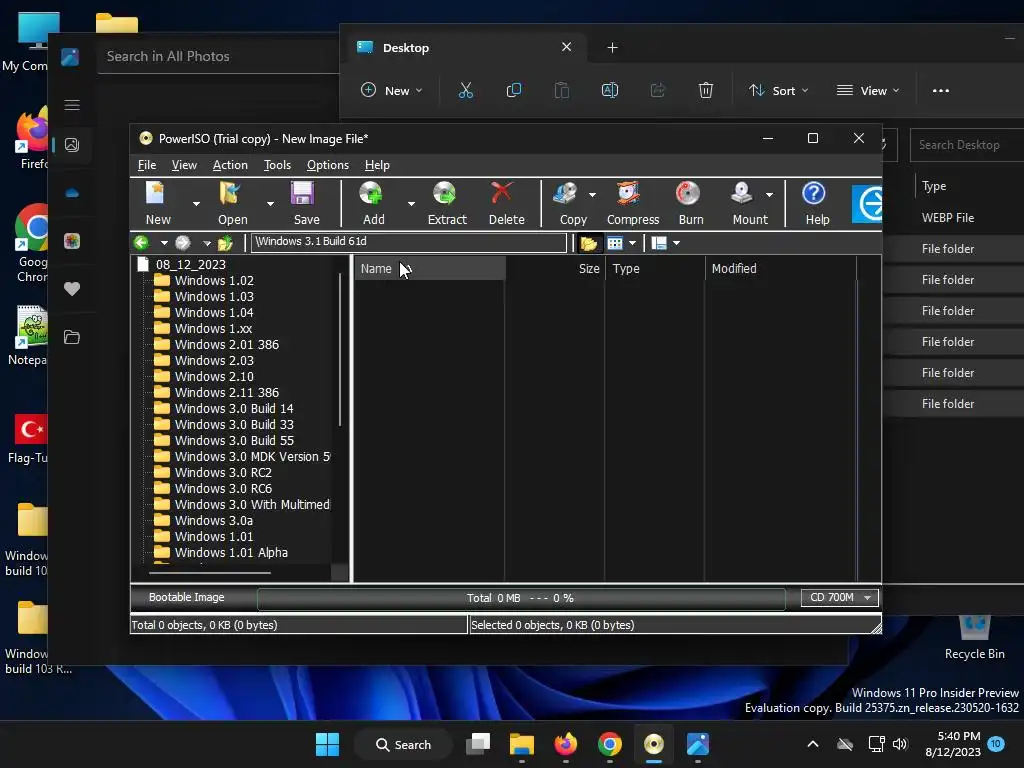Select the Desktop tab in Explorer

click(x=464, y=48)
